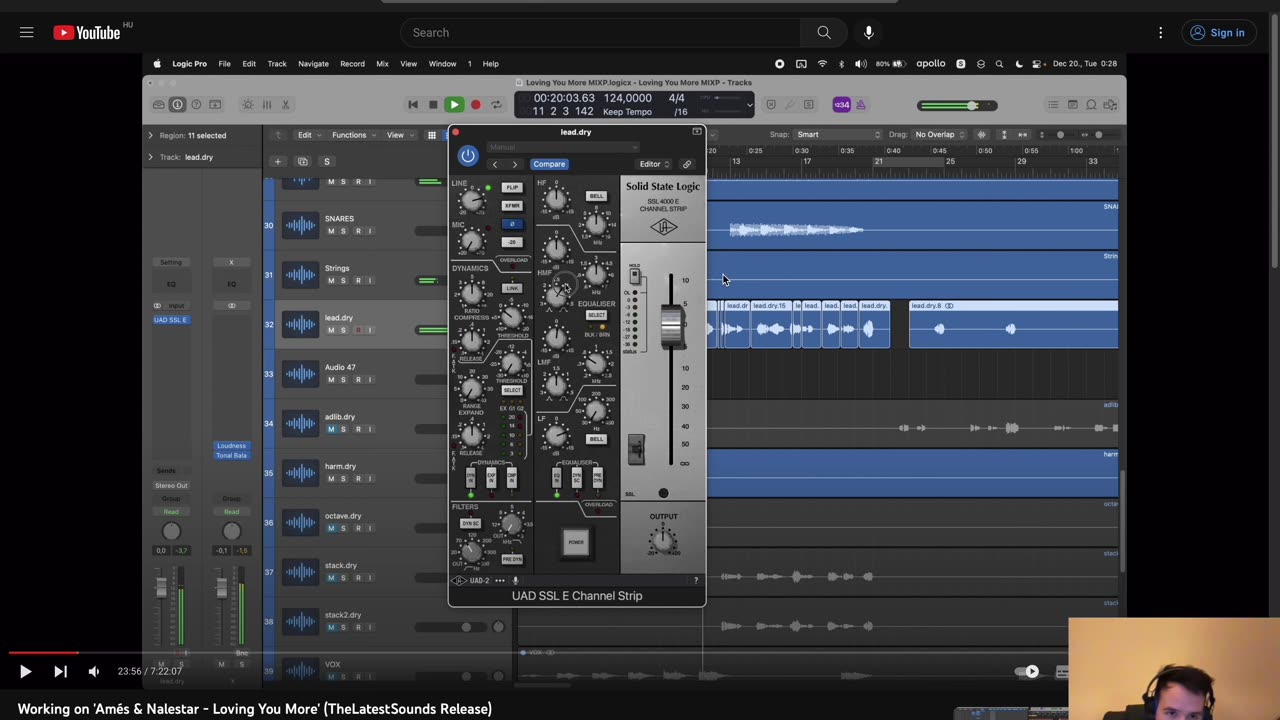Viewport: 1280px width, 720px height.
Task: Open the Snap Smart dropdown
Action: (838, 135)
